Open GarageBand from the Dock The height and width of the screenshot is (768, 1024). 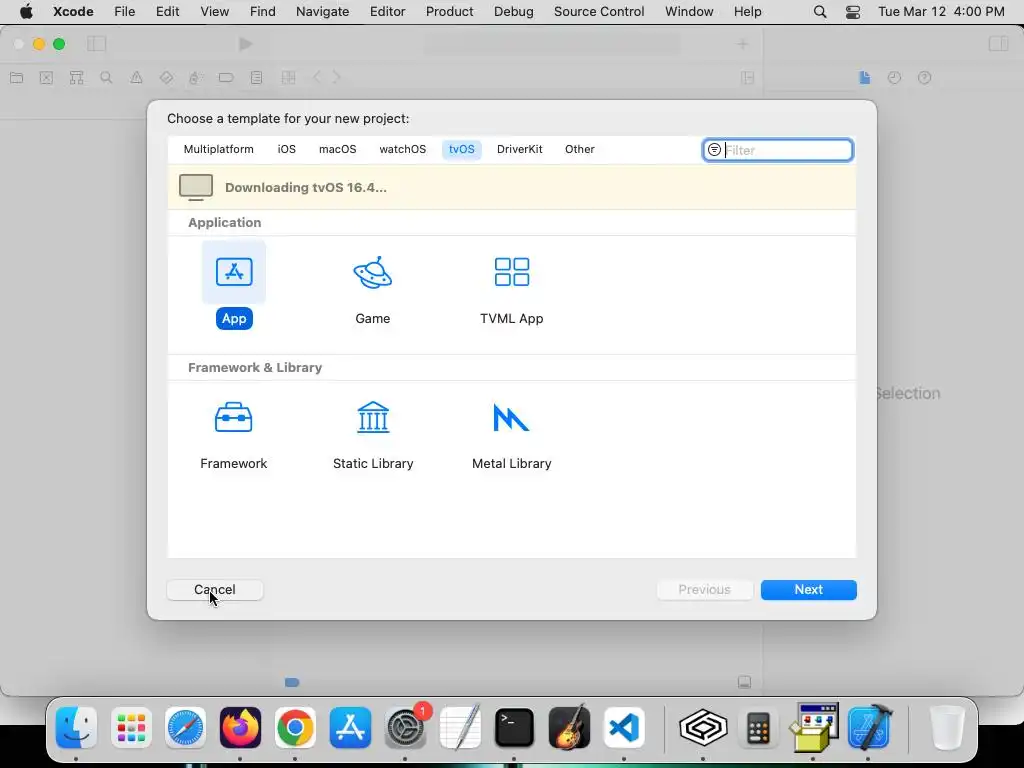click(569, 728)
